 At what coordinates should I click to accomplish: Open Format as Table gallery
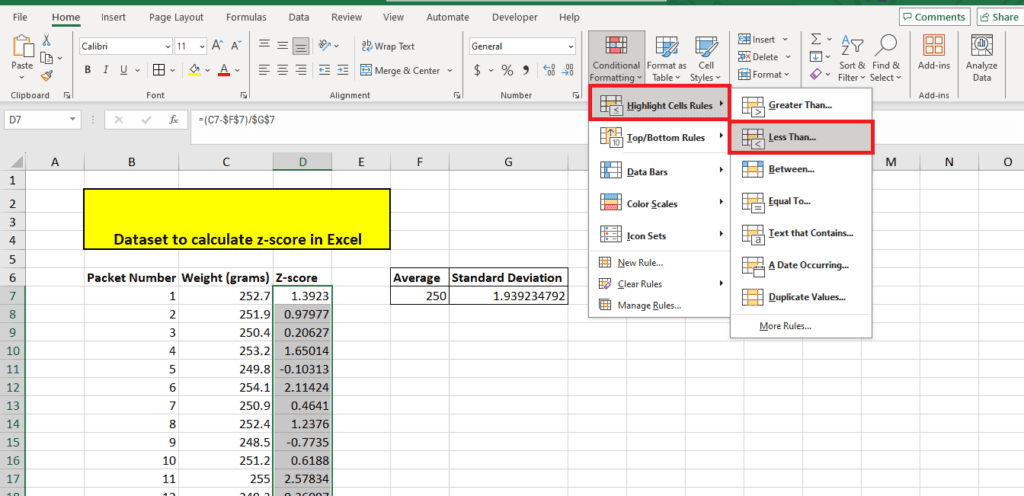[666, 59]
